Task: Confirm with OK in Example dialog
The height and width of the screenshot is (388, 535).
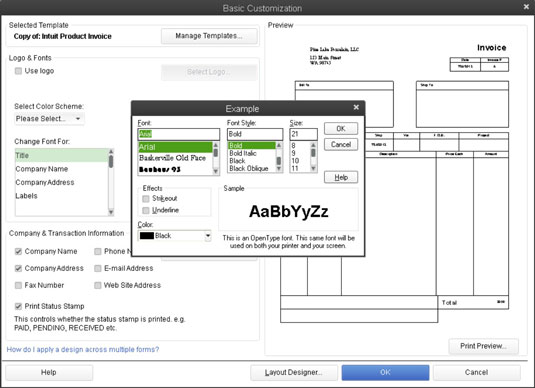Action: point(341,129)
